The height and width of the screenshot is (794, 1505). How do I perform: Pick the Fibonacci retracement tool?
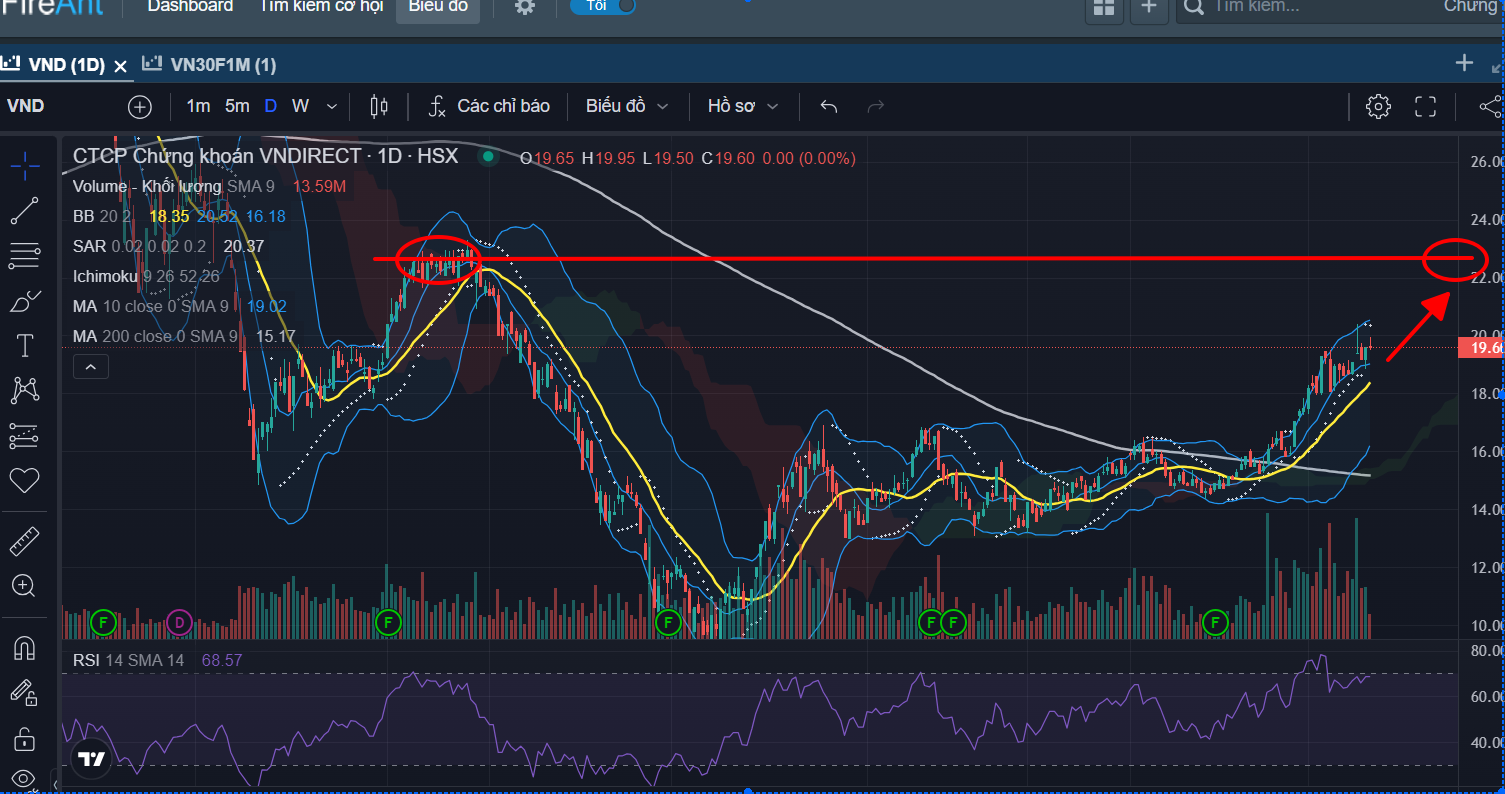click(24, 256)
